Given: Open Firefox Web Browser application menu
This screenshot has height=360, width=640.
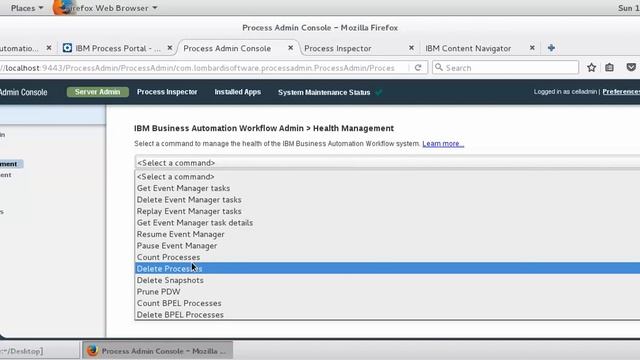Looking at the screenshot, I should (x=111, y=8).
